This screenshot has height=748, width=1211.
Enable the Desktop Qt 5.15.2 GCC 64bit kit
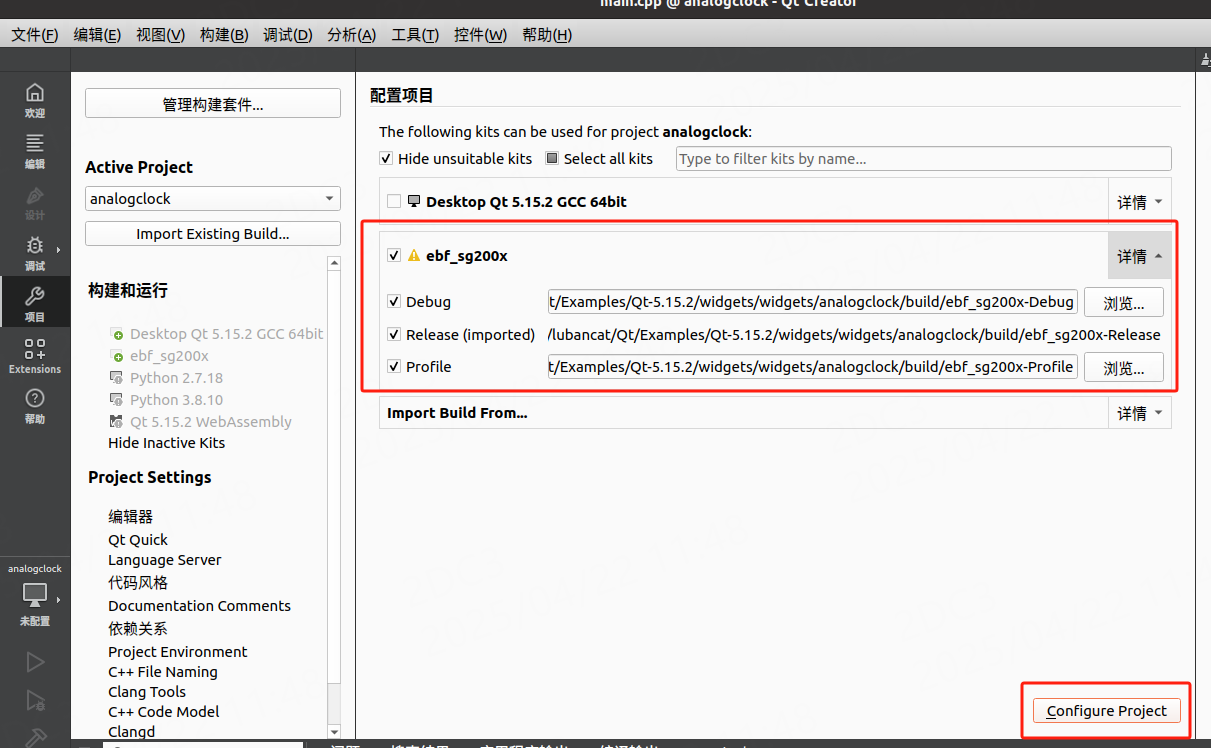pos(394,201)
